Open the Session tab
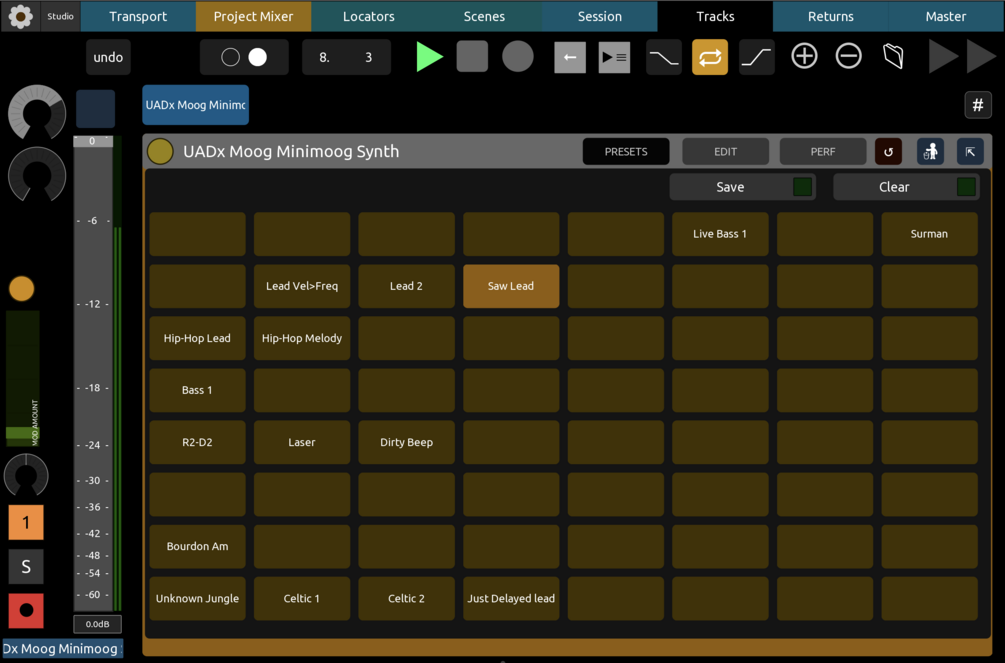This screenshot has width=1005, height=663. tap(599, 16)
